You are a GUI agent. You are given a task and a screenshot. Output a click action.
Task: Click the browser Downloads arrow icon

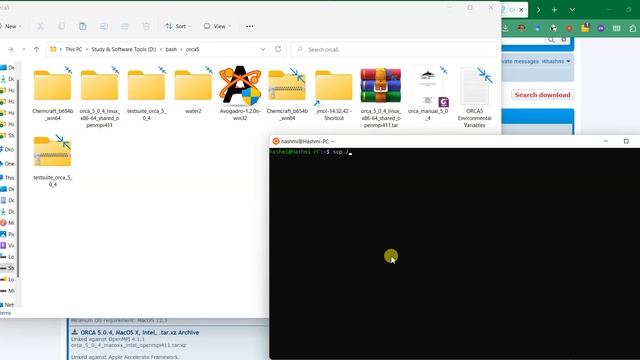505,28
